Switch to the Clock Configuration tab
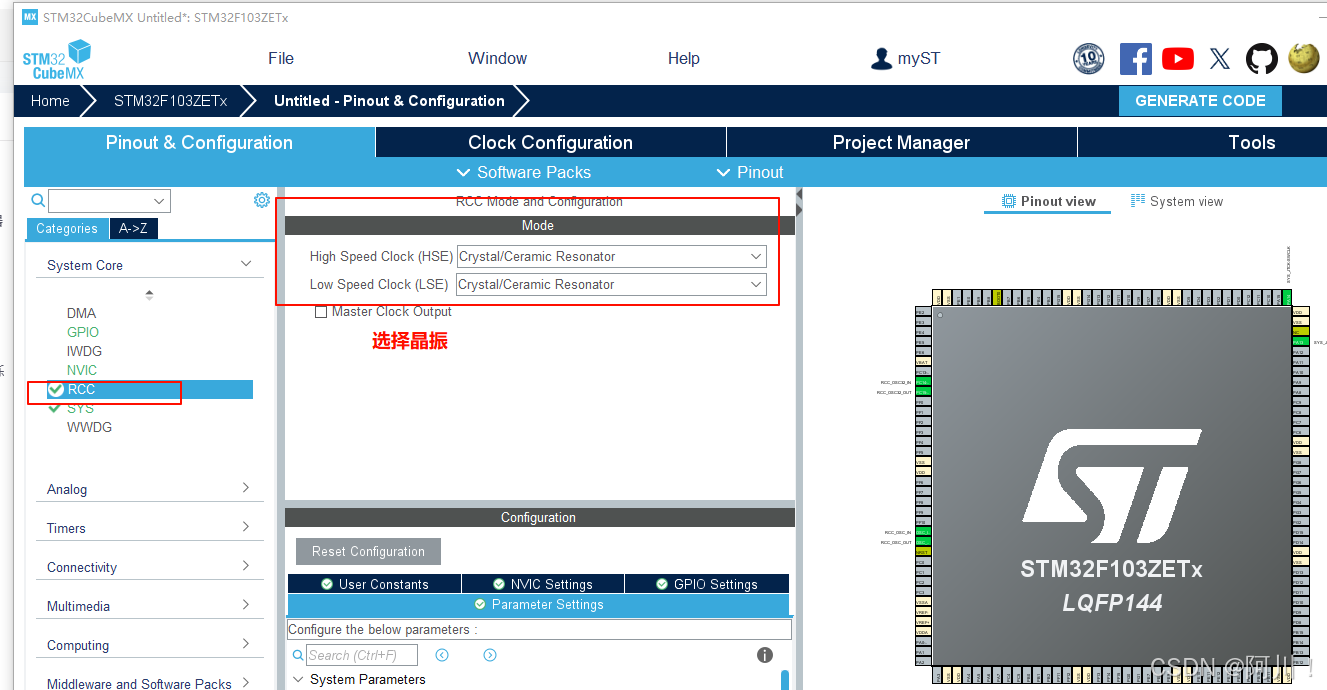Screen dimensions: 1327x690 (550, 142)
